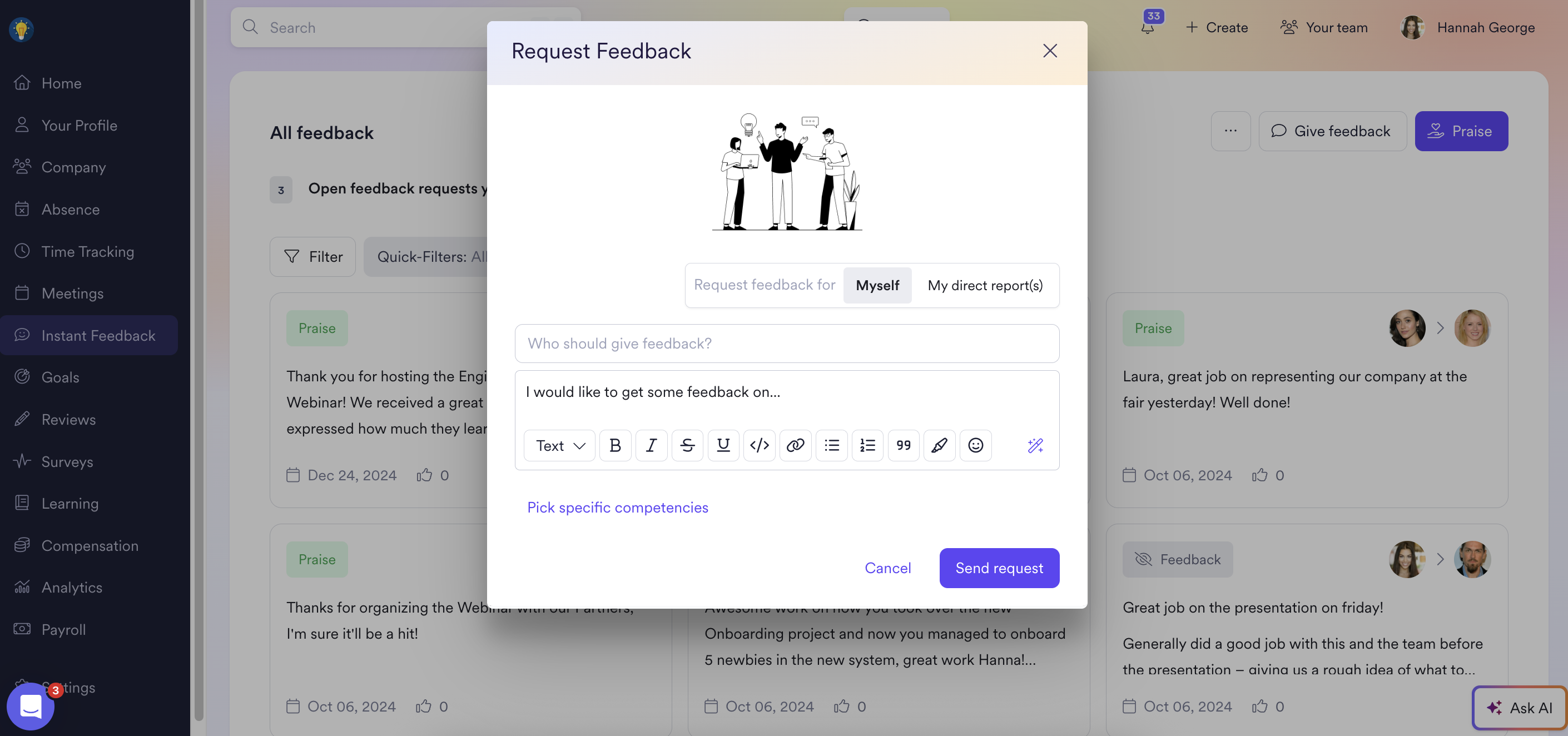
Task: Open the emoji picker
Action: pyautogui.click(x=975, y=446)
